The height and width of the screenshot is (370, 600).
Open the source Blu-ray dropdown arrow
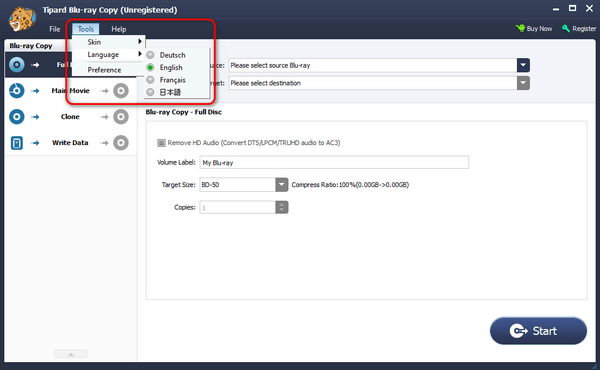pos(523,65)
